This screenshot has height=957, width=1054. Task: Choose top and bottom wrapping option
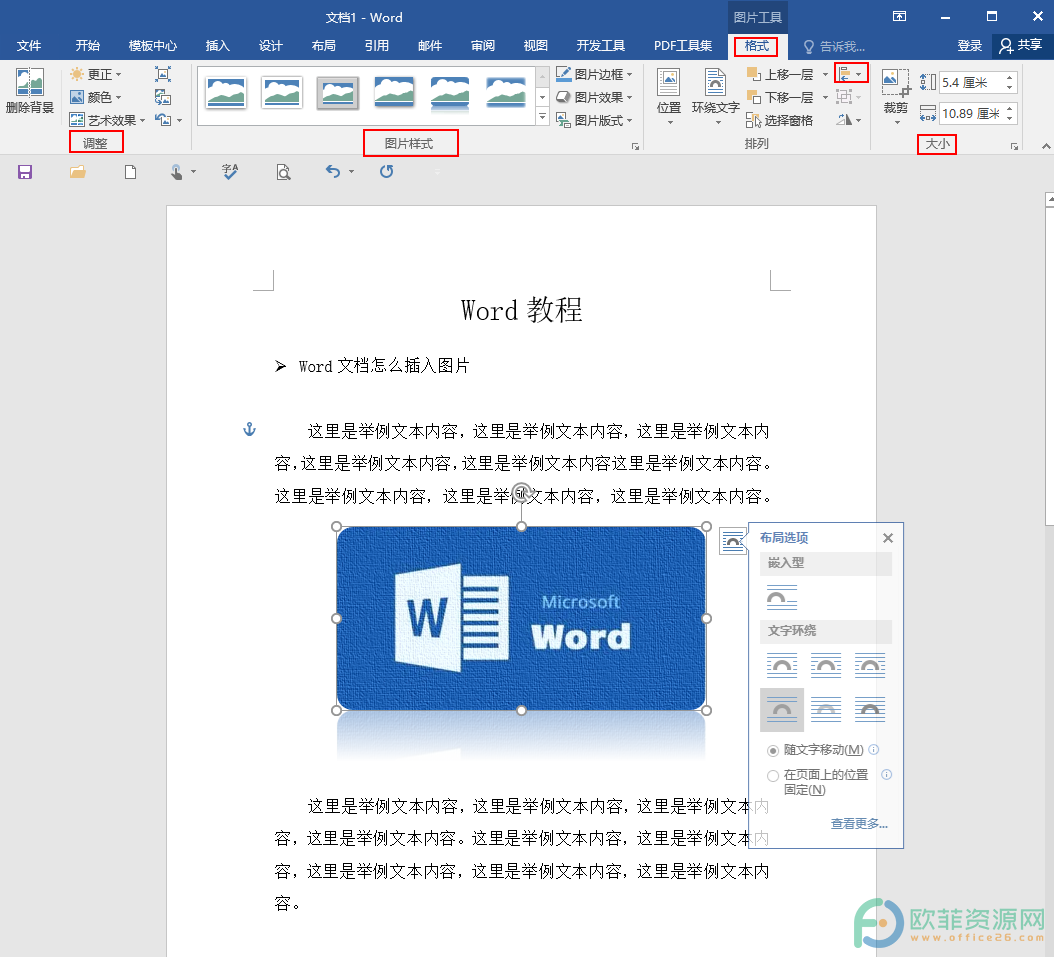(x=782, y=710)
